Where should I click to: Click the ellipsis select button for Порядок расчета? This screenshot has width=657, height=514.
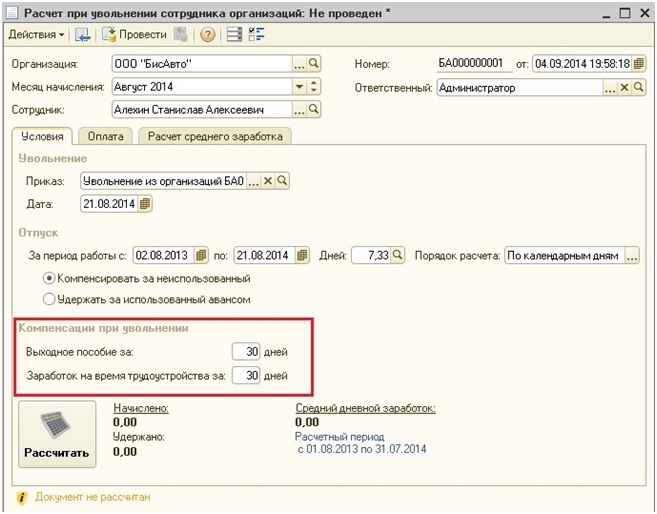point(632,256)
